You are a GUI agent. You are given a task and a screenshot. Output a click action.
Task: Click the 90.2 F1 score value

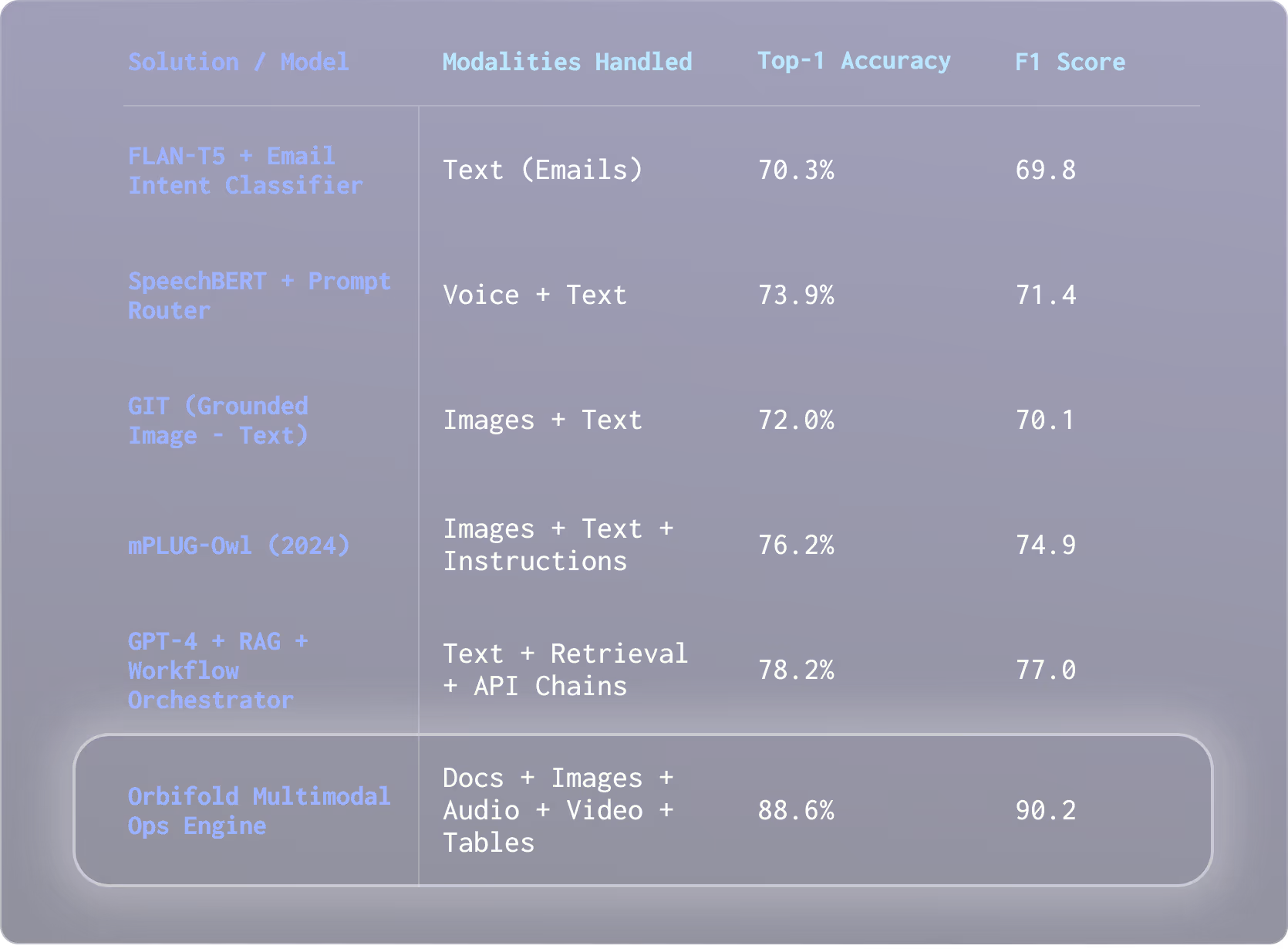coord(1045,810)
